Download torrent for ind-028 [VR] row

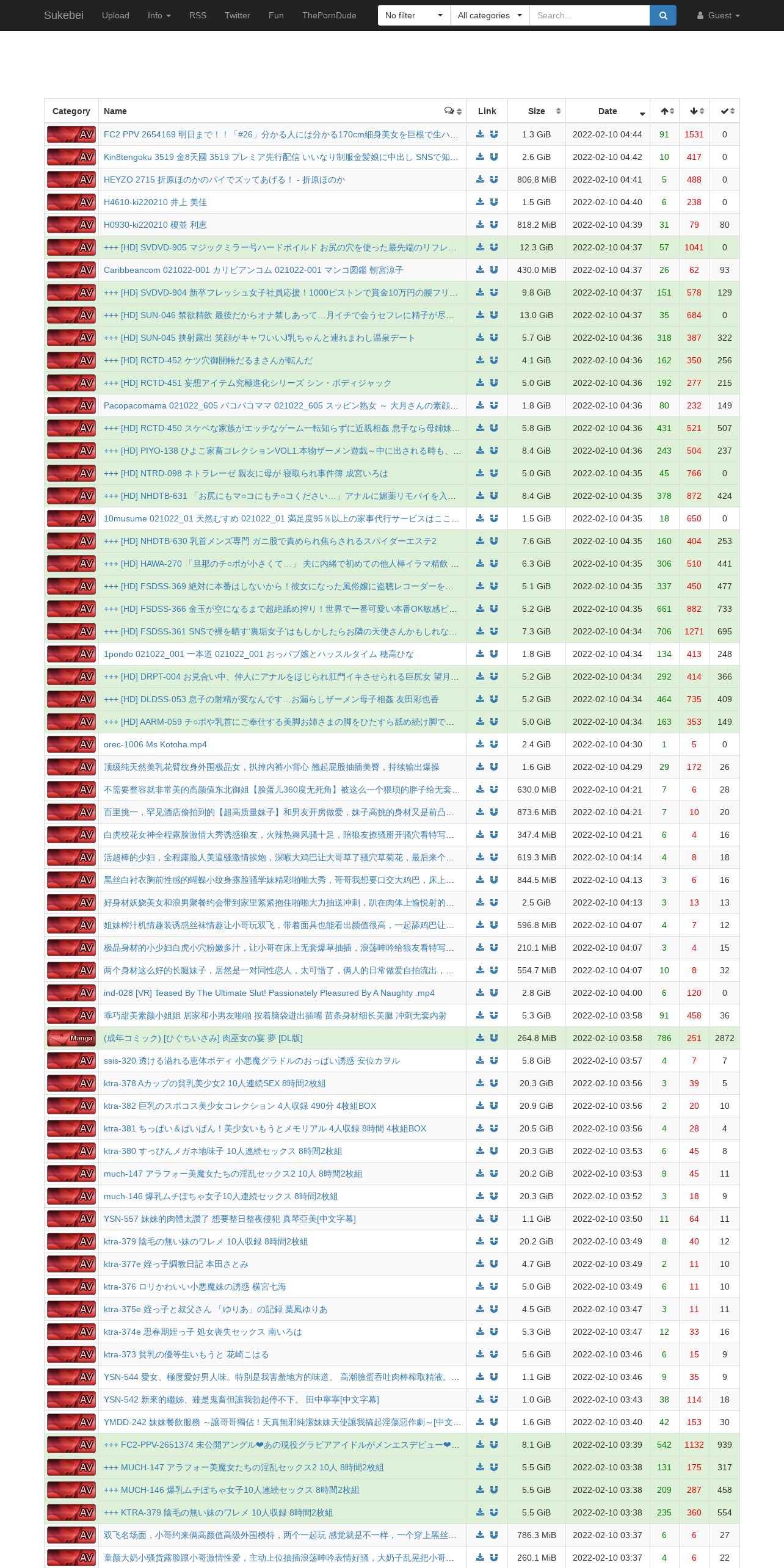(481, 993)
